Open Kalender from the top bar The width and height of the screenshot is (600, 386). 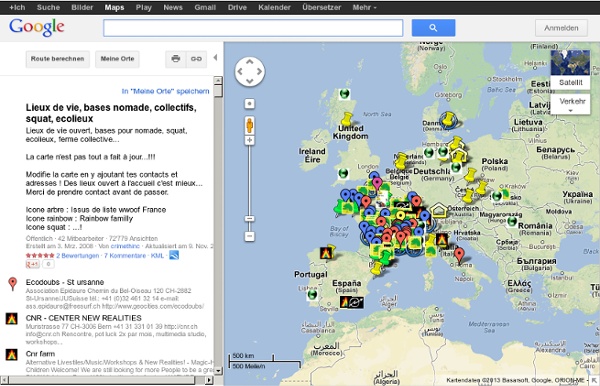click(274, 7)
